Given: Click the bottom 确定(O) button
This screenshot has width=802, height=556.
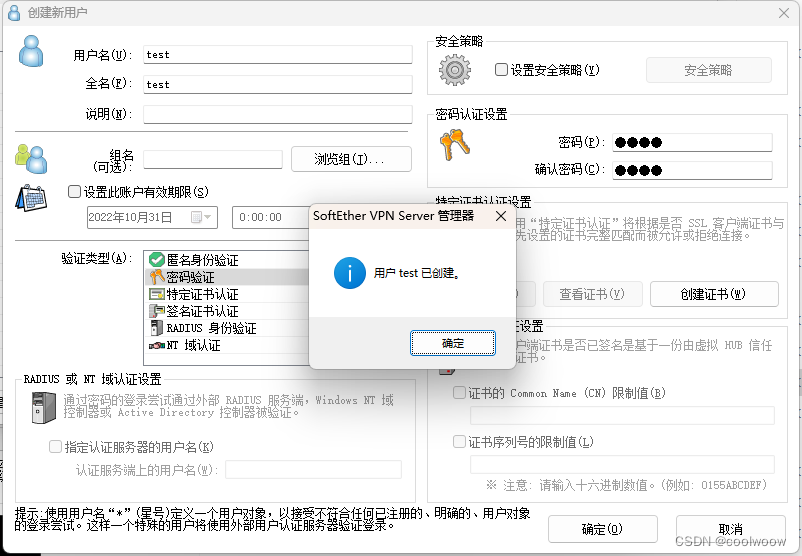Looking at the screenshot, I should [603, 529].
